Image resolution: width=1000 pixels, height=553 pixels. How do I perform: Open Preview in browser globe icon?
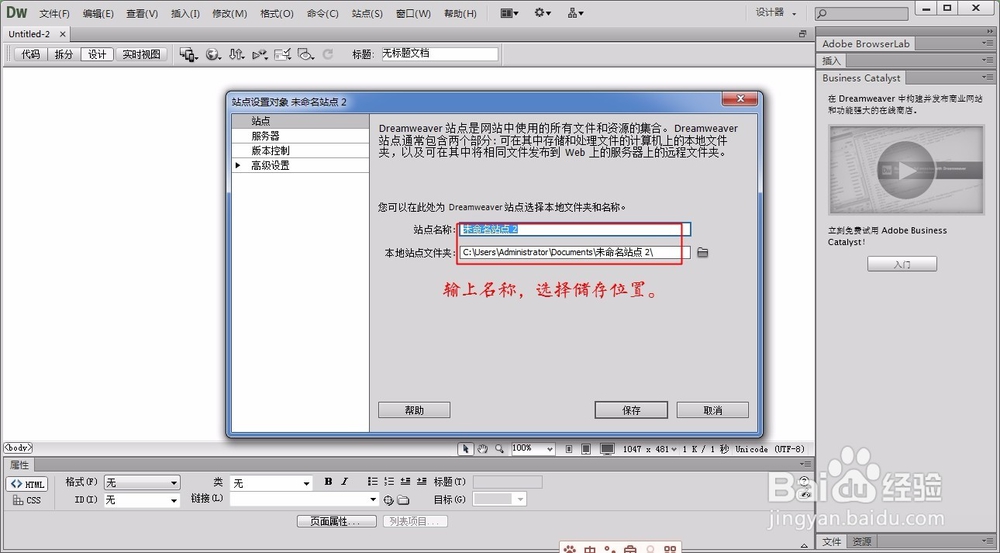213,55
